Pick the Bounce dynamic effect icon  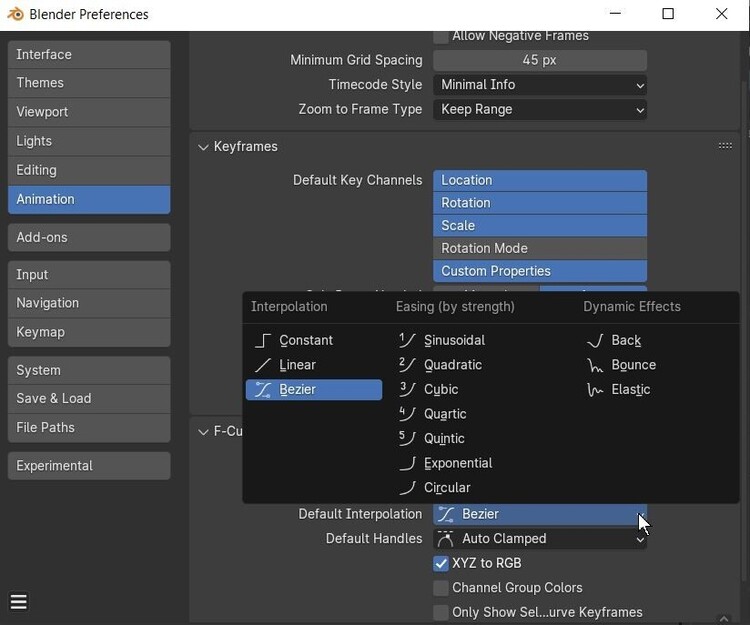point(595,365)
